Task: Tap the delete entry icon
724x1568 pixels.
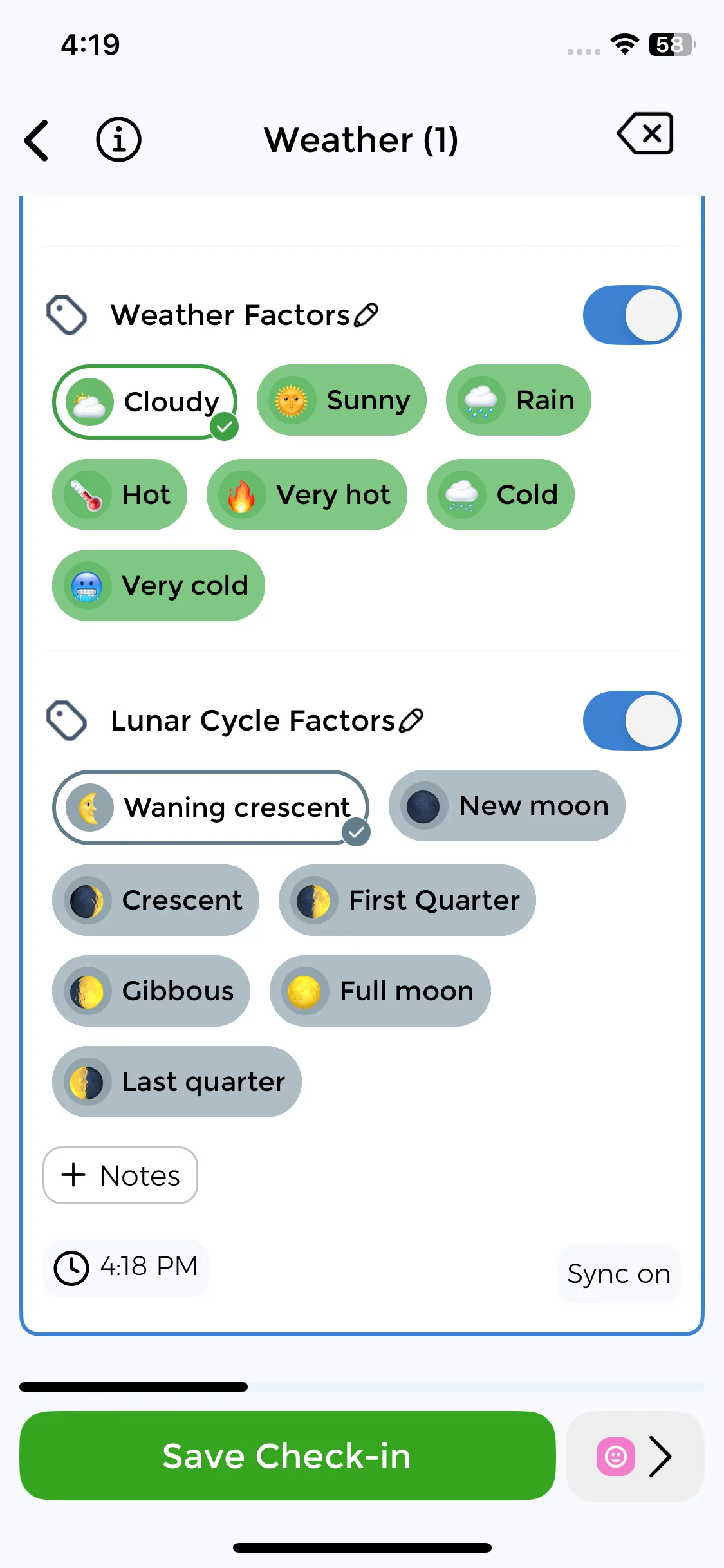Action: click(645, 134)
